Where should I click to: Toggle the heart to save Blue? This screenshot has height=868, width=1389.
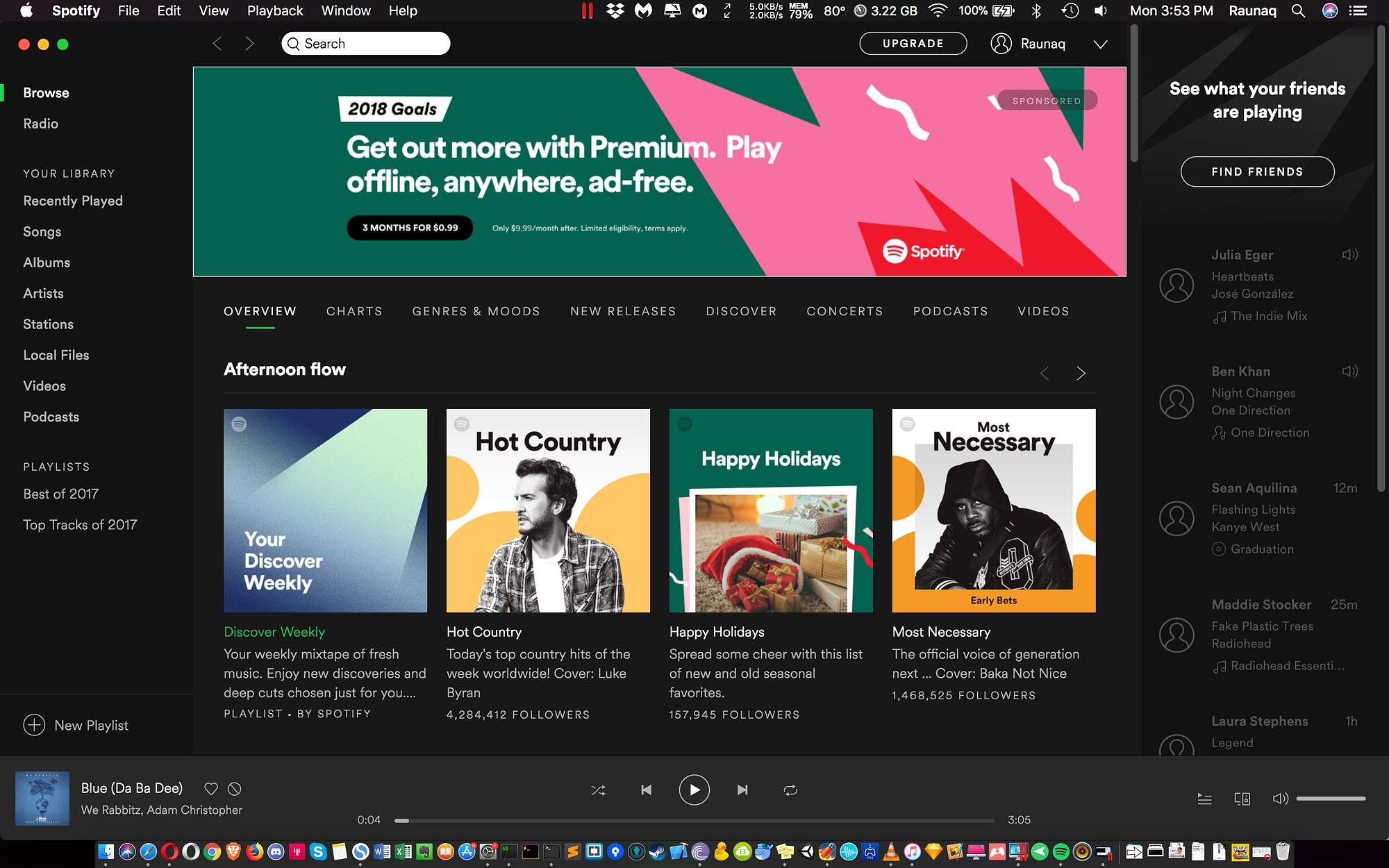[x=211, y=789]
